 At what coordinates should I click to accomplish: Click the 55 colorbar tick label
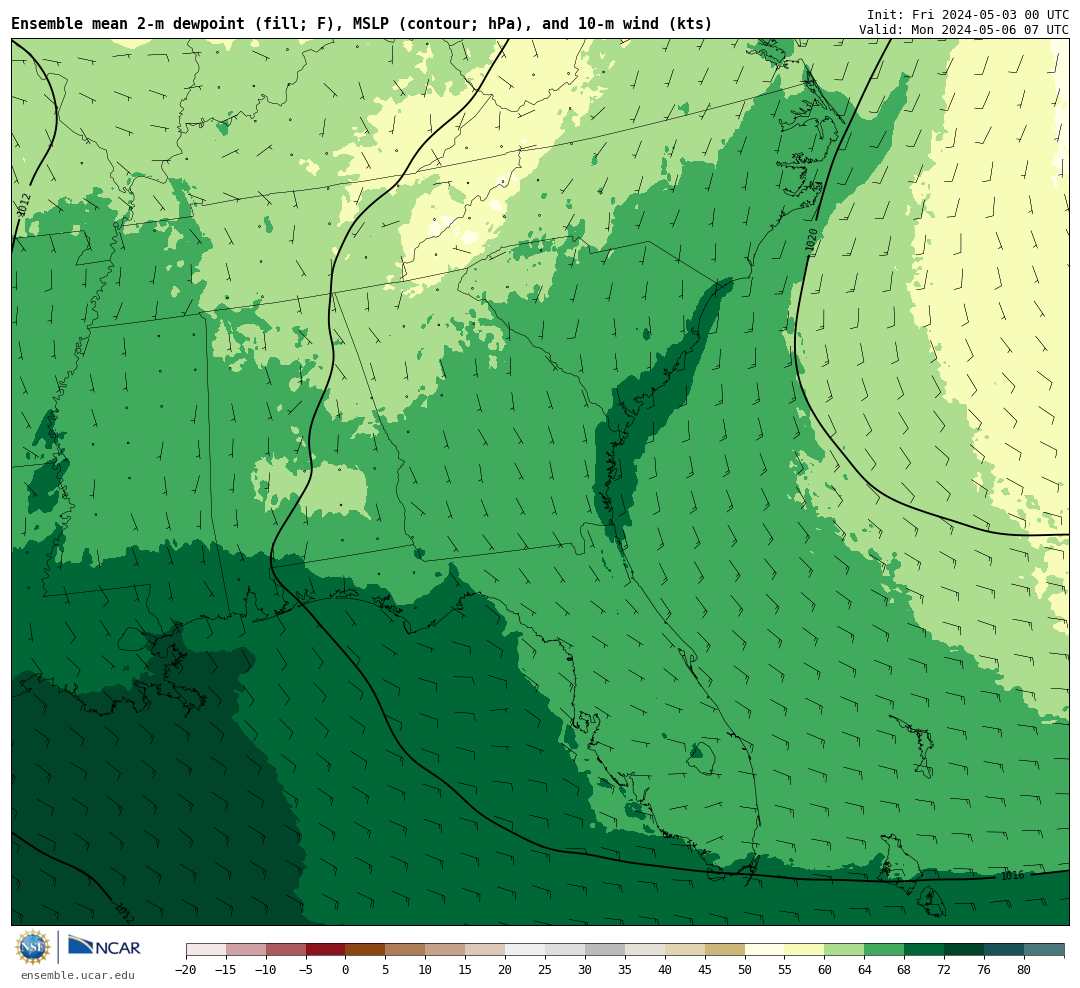[785, 970]
